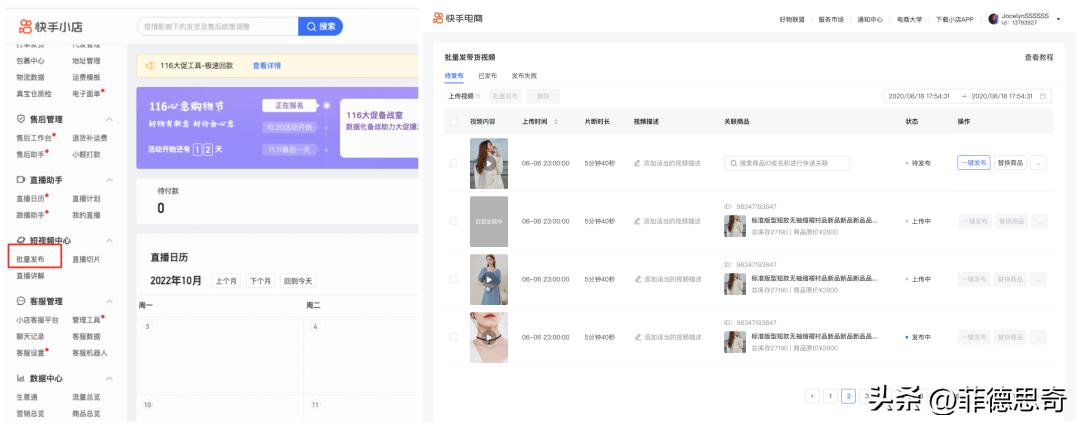Click the product search field in first row

pyautogui.click(x=786, y=163)
